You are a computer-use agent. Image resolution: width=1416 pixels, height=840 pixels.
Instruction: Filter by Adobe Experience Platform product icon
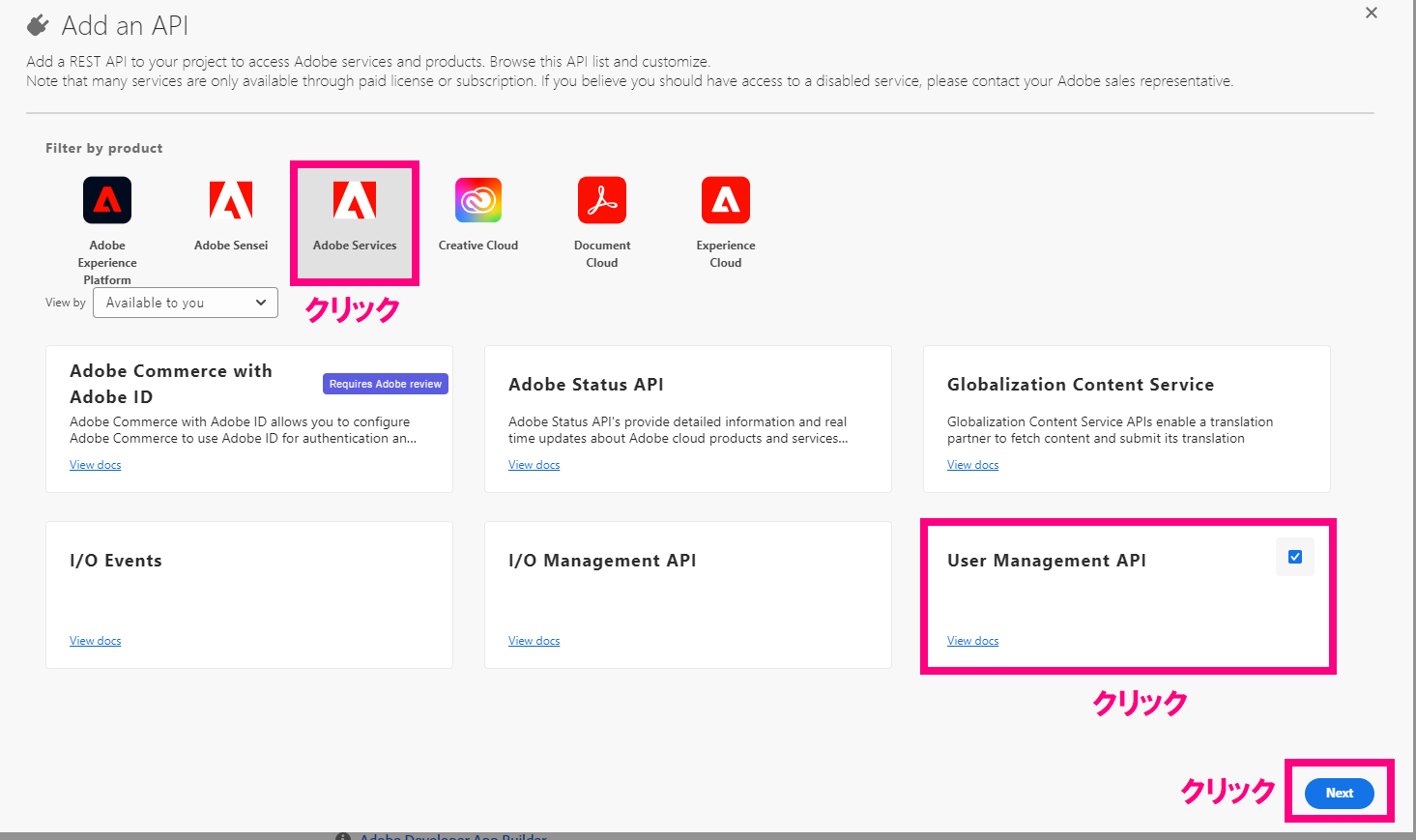coord(107,200)
